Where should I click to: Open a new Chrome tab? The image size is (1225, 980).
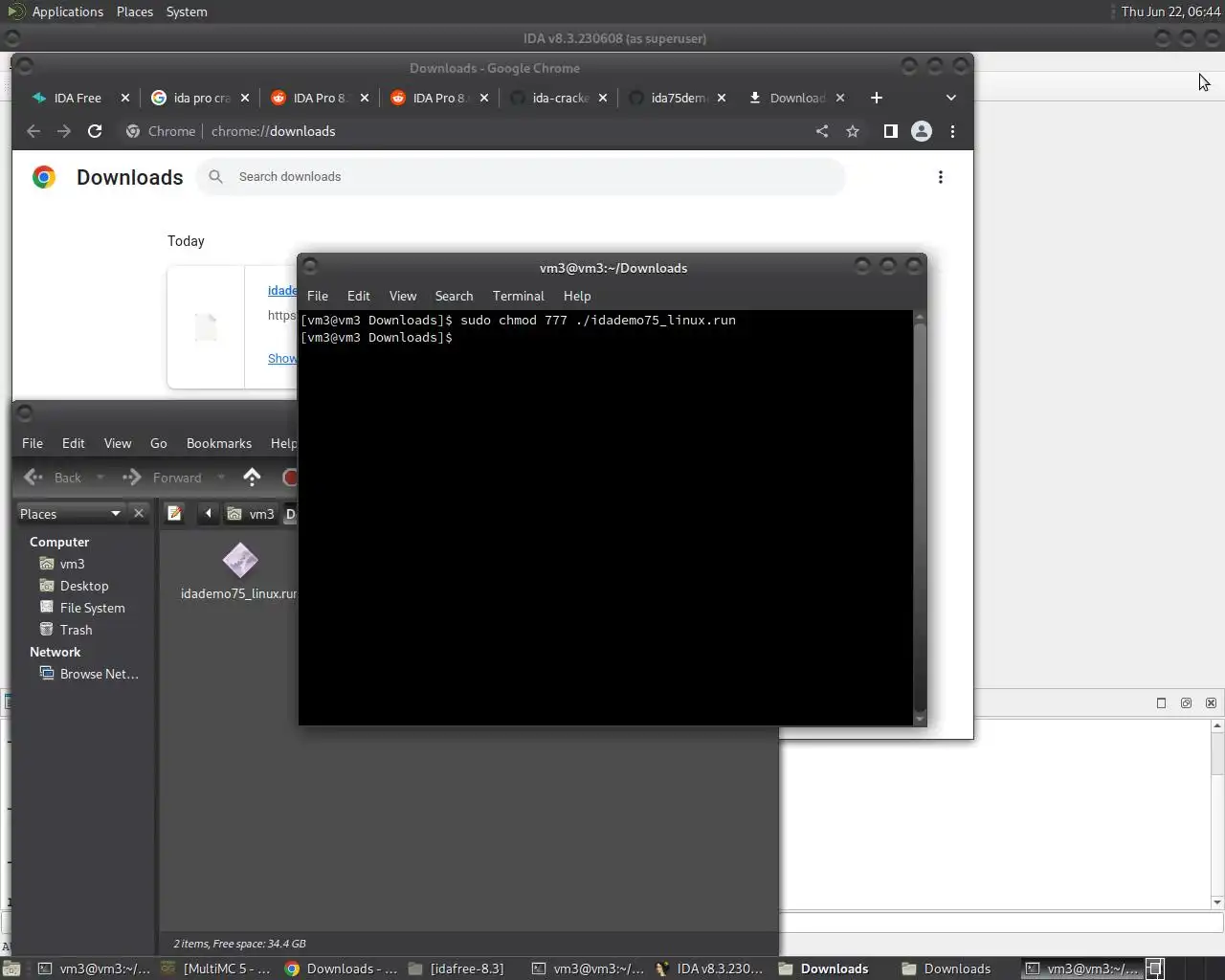pos(876,98)
